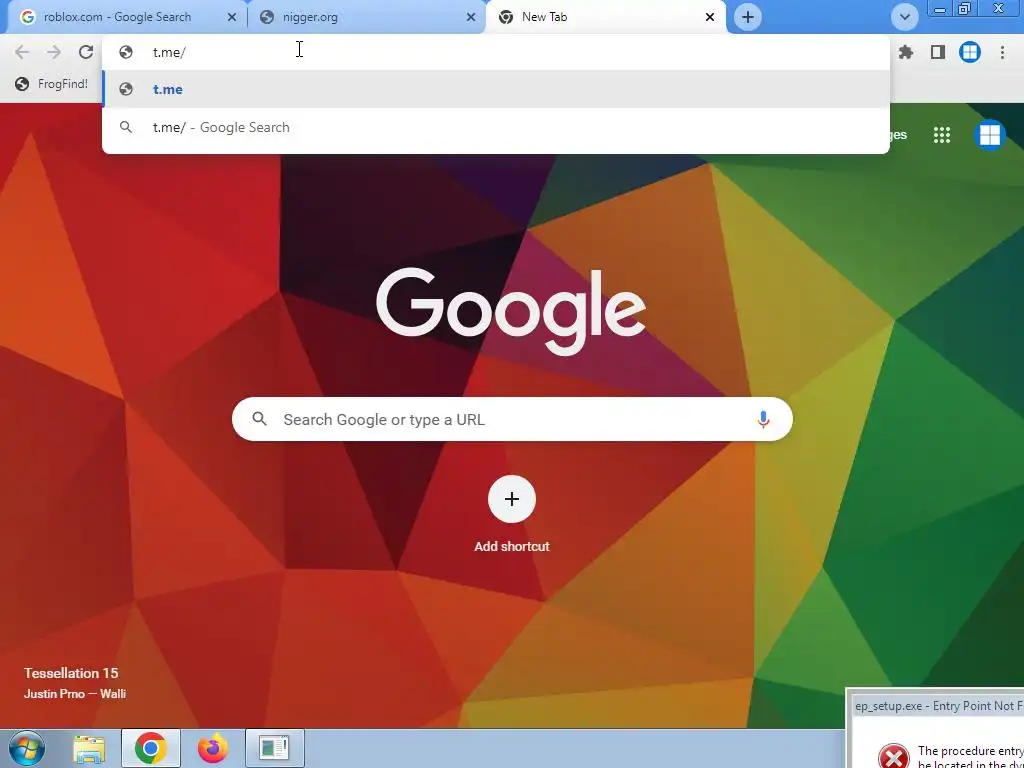
Task: Click the address bar containing t.me/
Action: click(496, 52)
